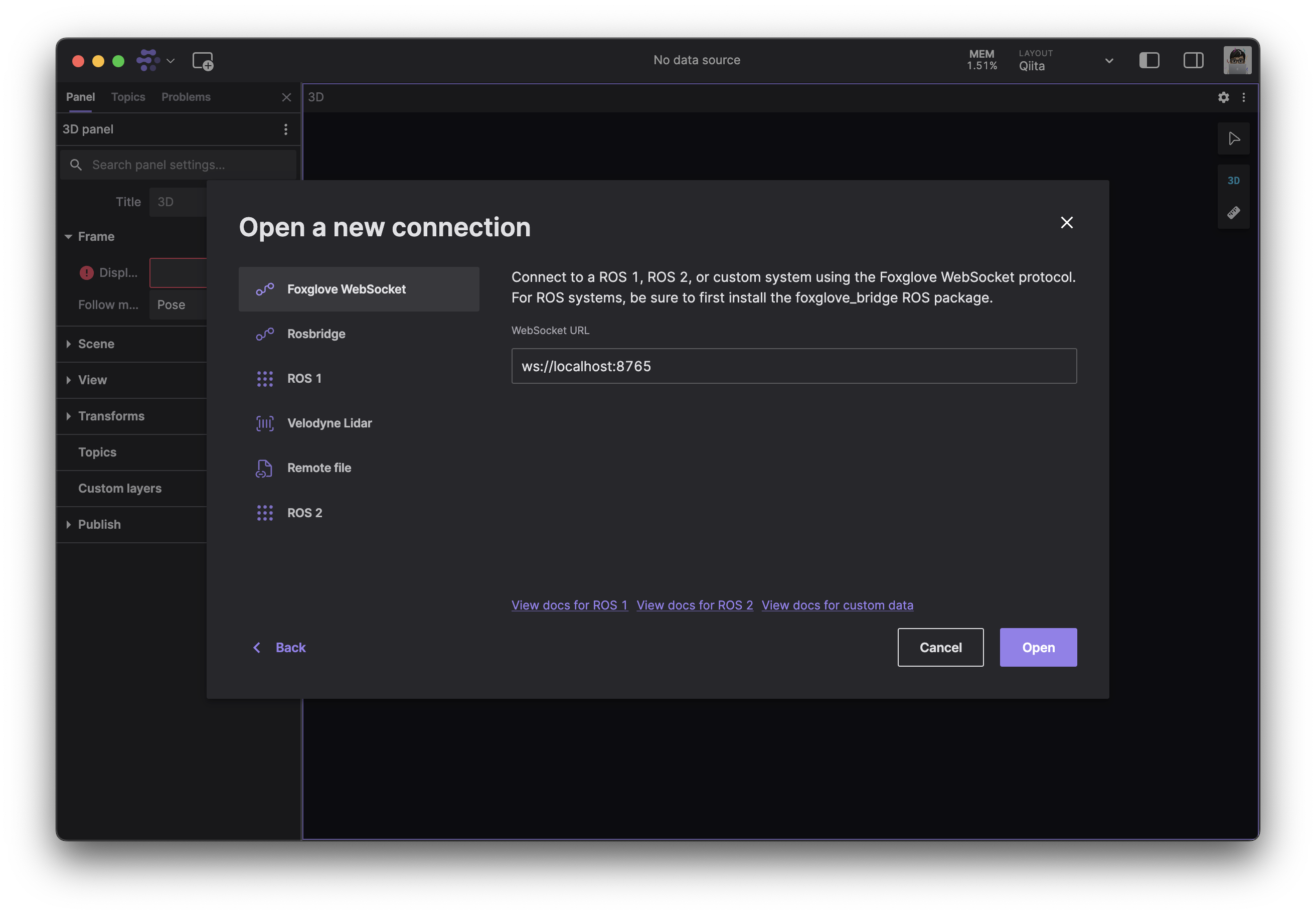Open View docs for ROS 2 link
This screenshot has width=1316, height=915.
(x=695, y=605)
